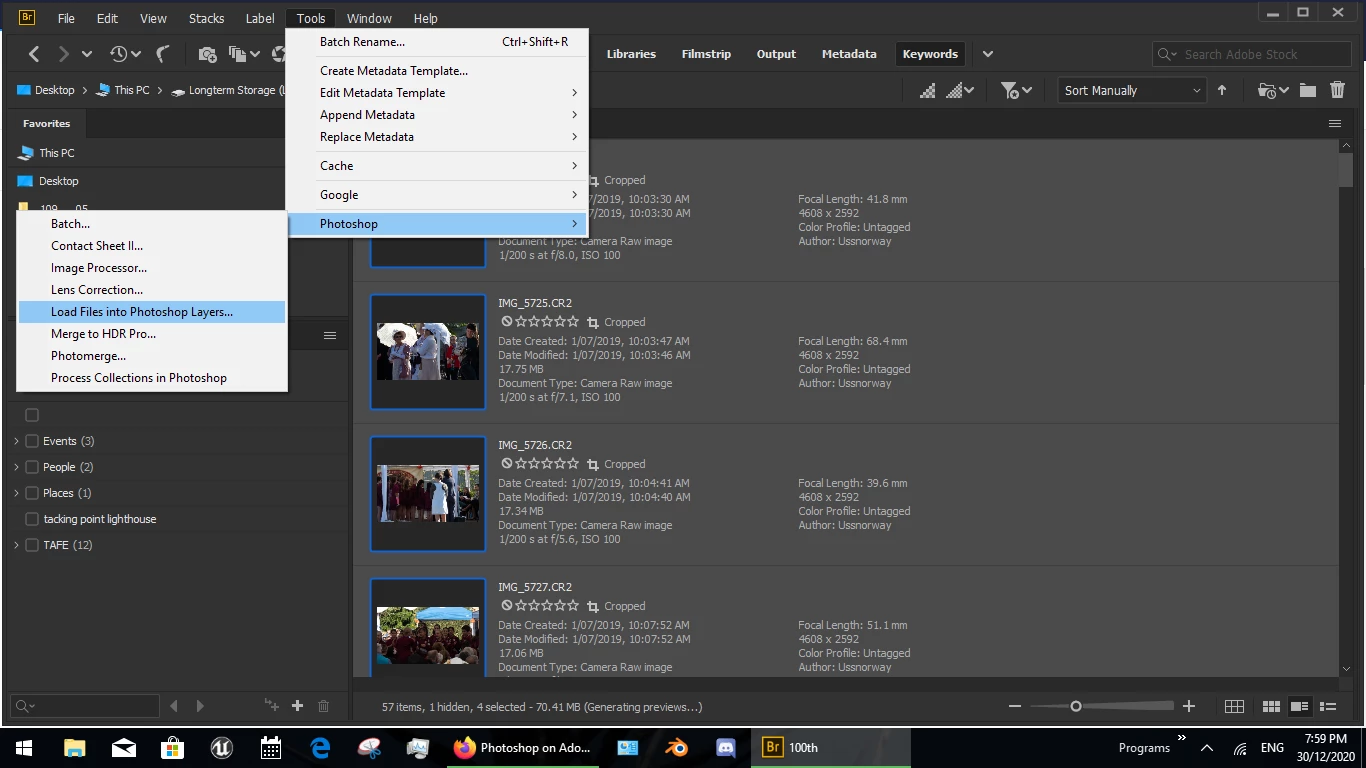The image size is (1366, 768).
Task: Click Get Photos from Camera icon
Action: tap(207, 54)
